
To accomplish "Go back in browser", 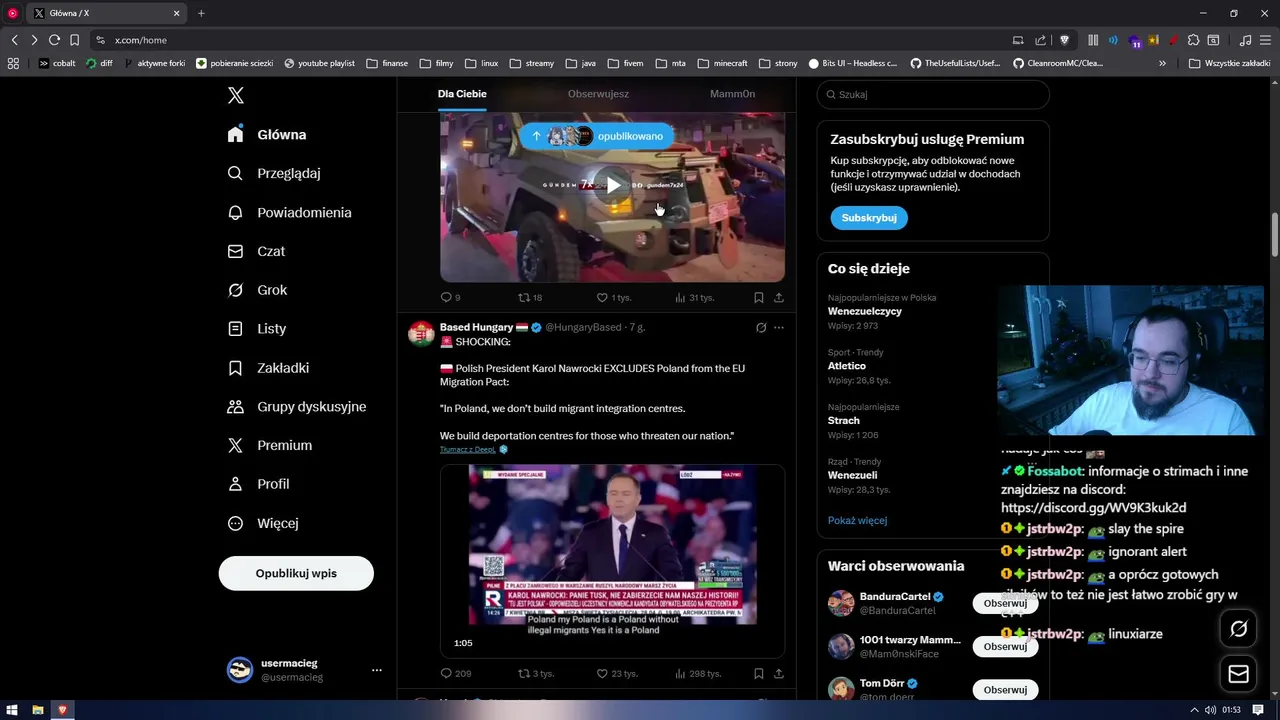I will (x=14, y=40).
